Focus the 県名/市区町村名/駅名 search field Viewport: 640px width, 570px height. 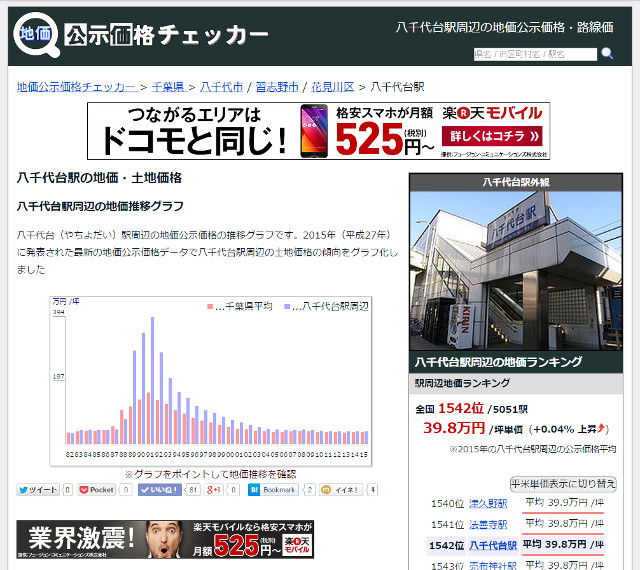[x=535, y=54]
